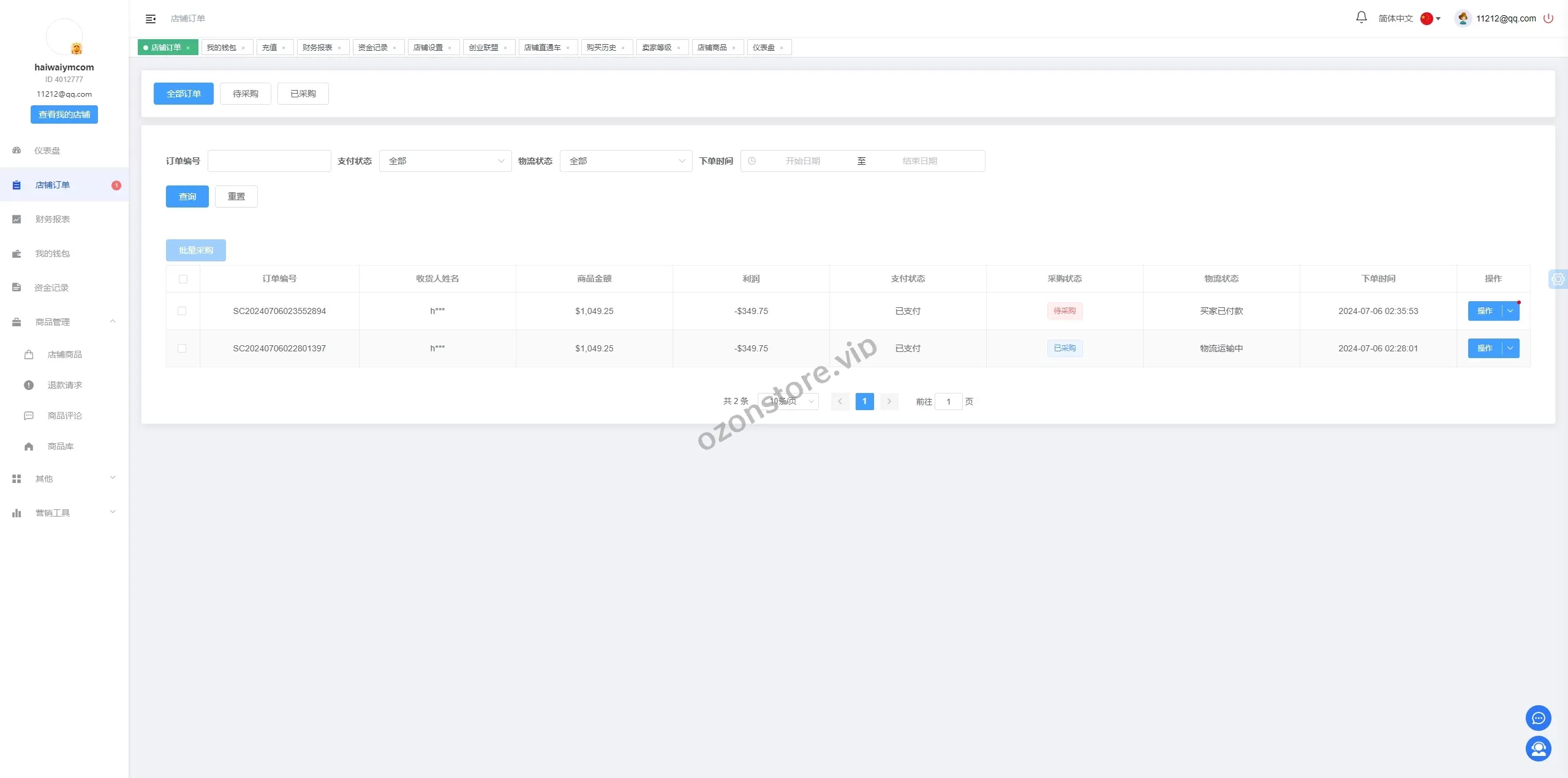Click the notification bell icon
Viewport: 1568px width, 778px height.
pyautogui.click(x=1361, y=18)
